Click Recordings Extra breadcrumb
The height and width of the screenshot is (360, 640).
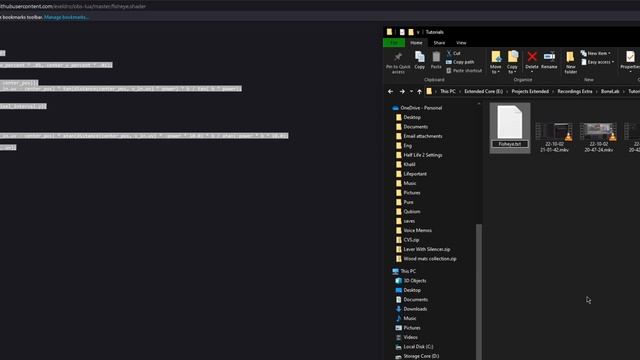[x=575, y=91]
